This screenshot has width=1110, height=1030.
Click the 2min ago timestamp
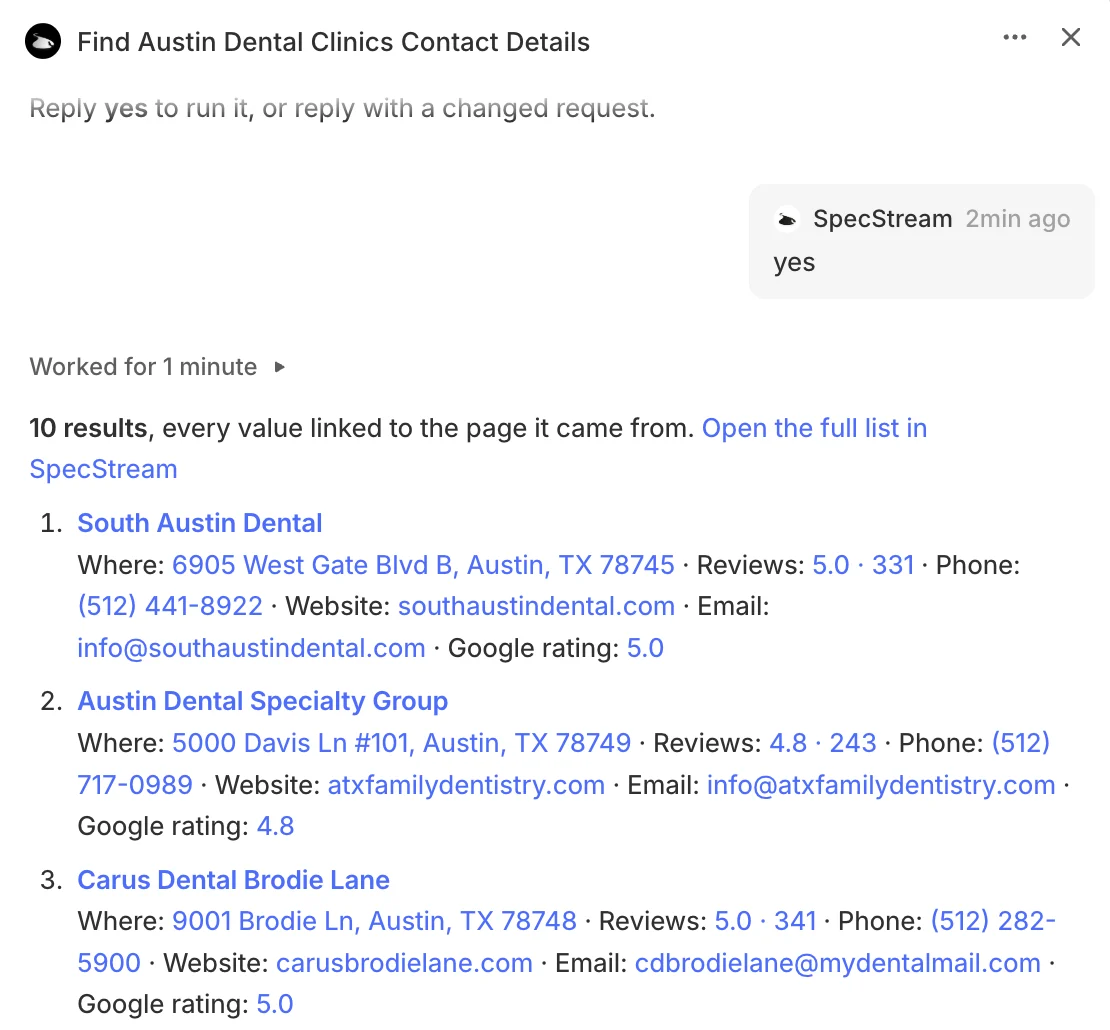tap(1018, 219)
